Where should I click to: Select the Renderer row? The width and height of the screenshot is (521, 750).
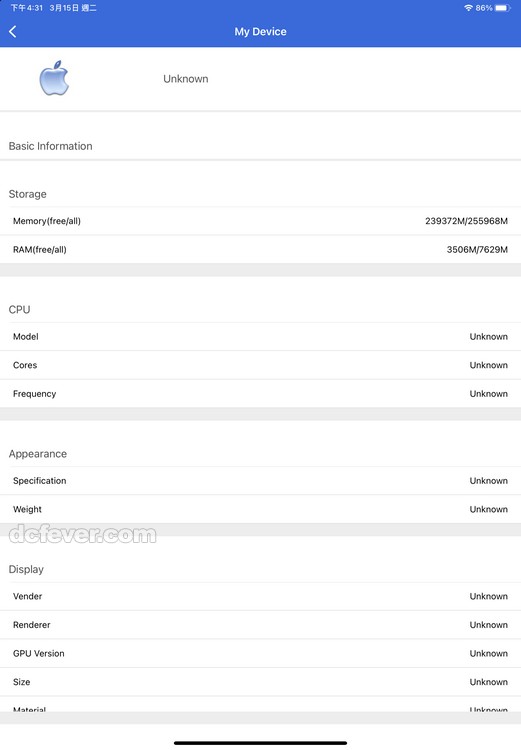[260, 625]
